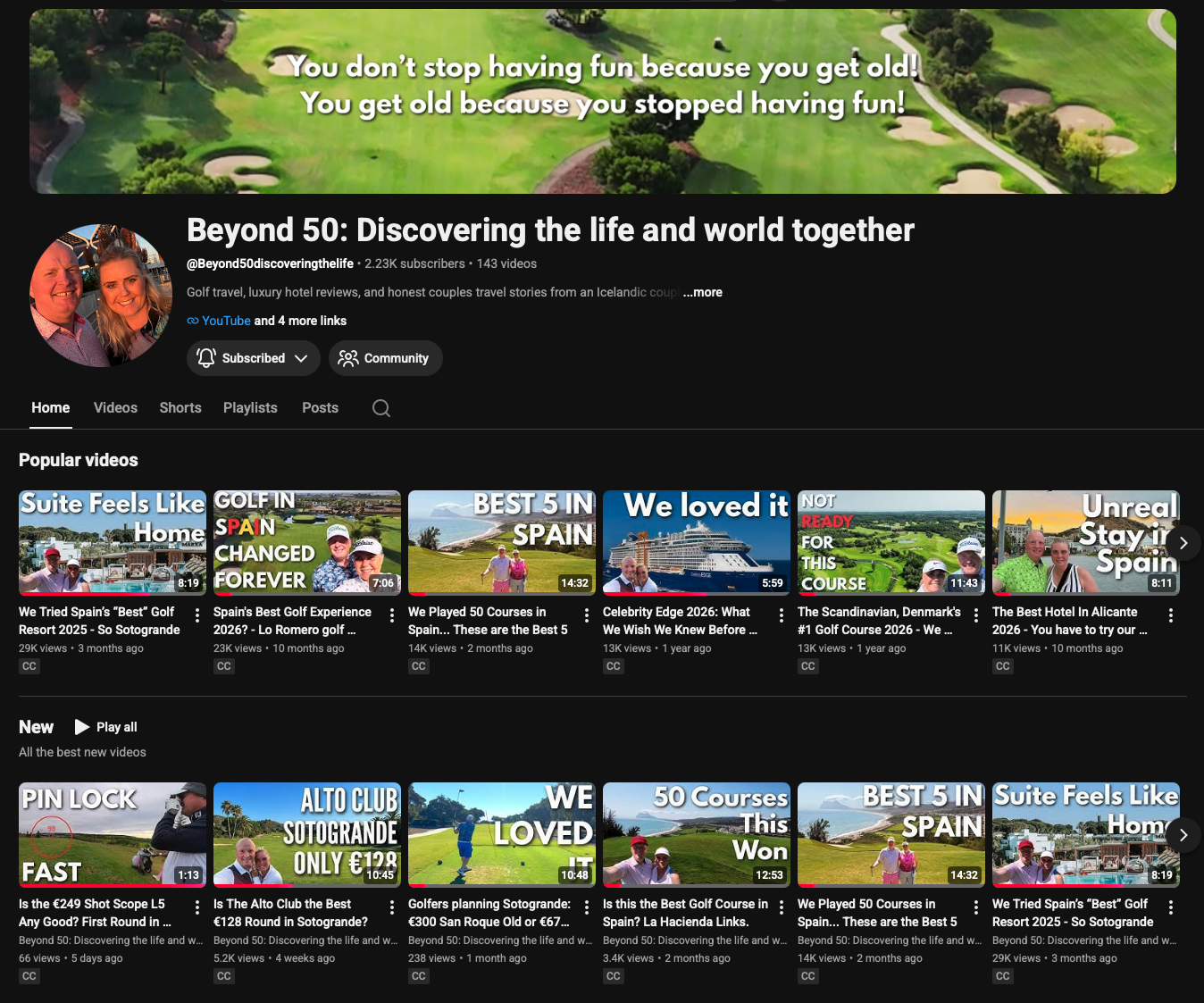1204x1003 pixels.
Task: Open options menu for Celebrity Edge 2026 video
Action: coord(782,615)
